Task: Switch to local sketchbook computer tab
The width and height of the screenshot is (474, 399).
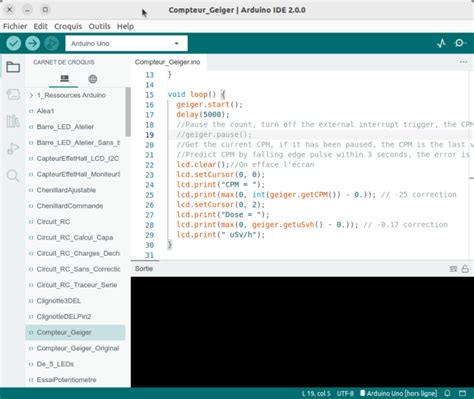Action: click(64, 79)
